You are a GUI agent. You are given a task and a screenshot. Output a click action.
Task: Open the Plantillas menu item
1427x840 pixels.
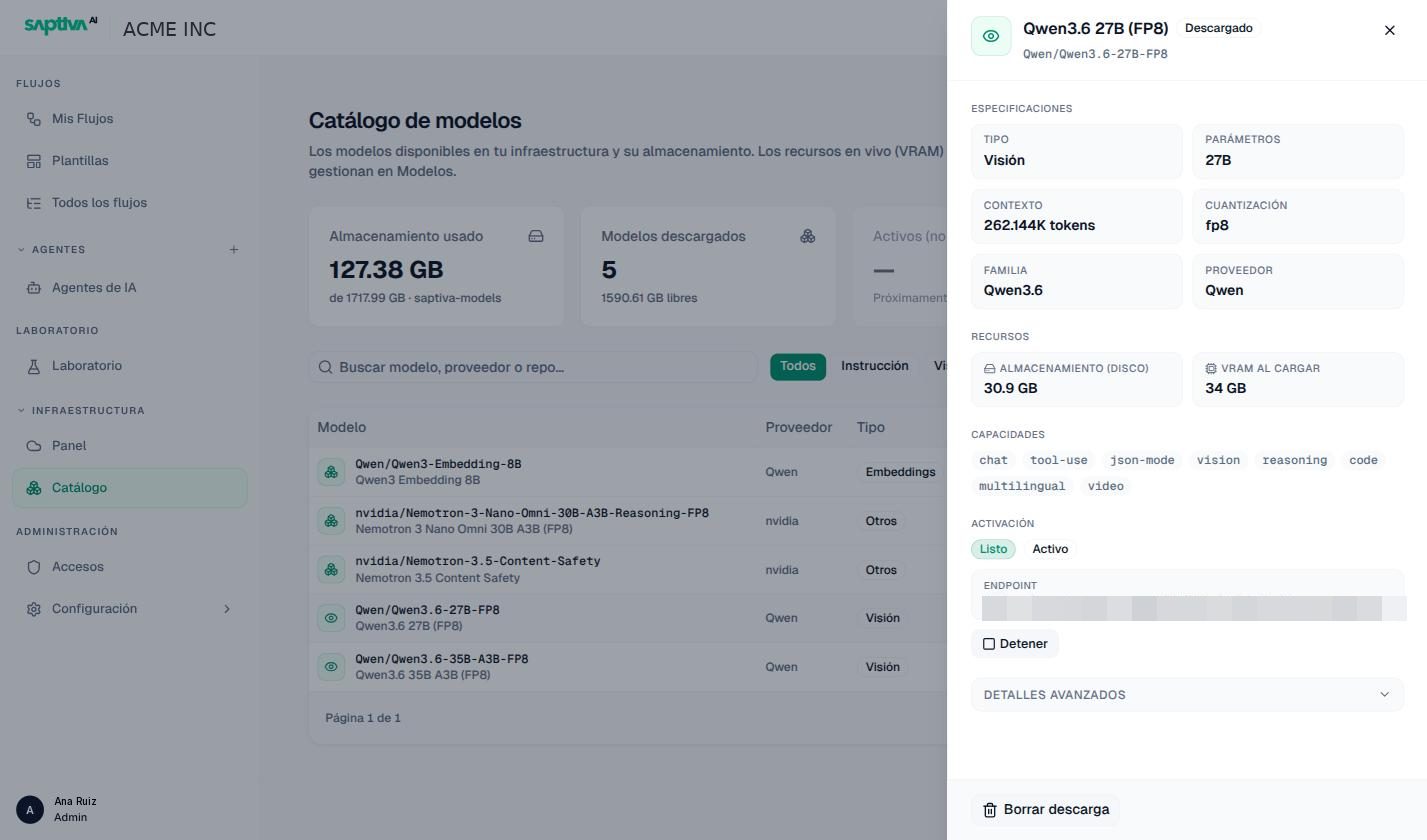pyautogui.click(x=130, y=161)
